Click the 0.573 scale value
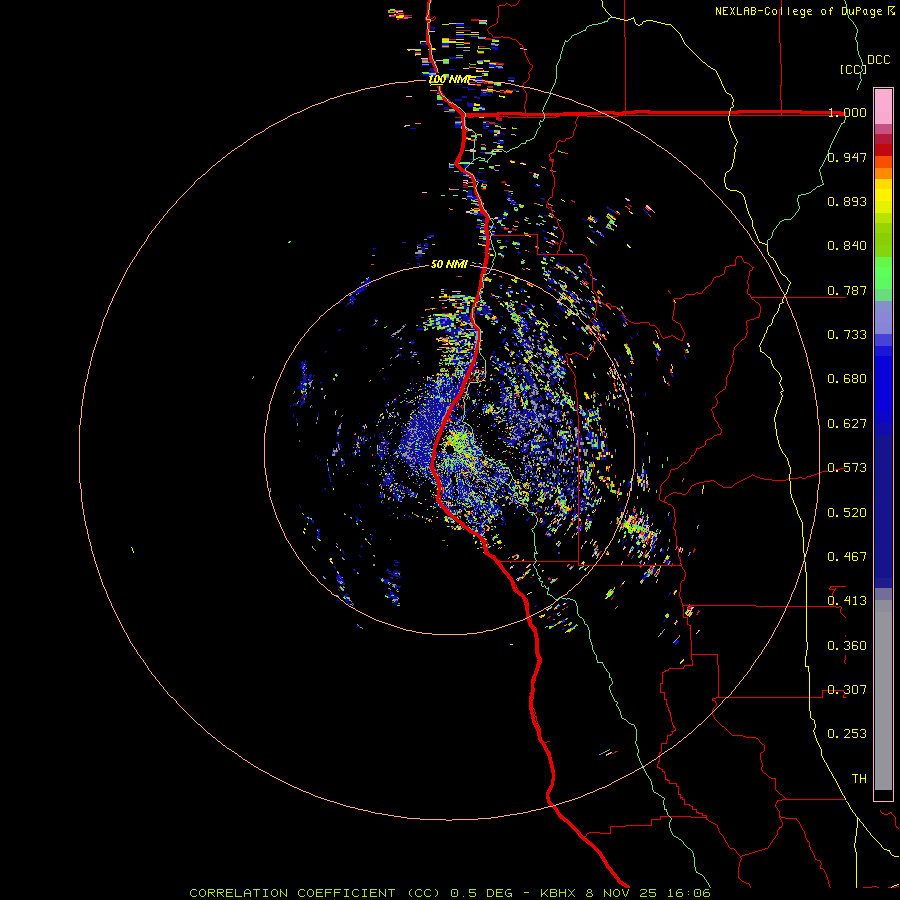900x900 pixels. [x=847, y=468]
